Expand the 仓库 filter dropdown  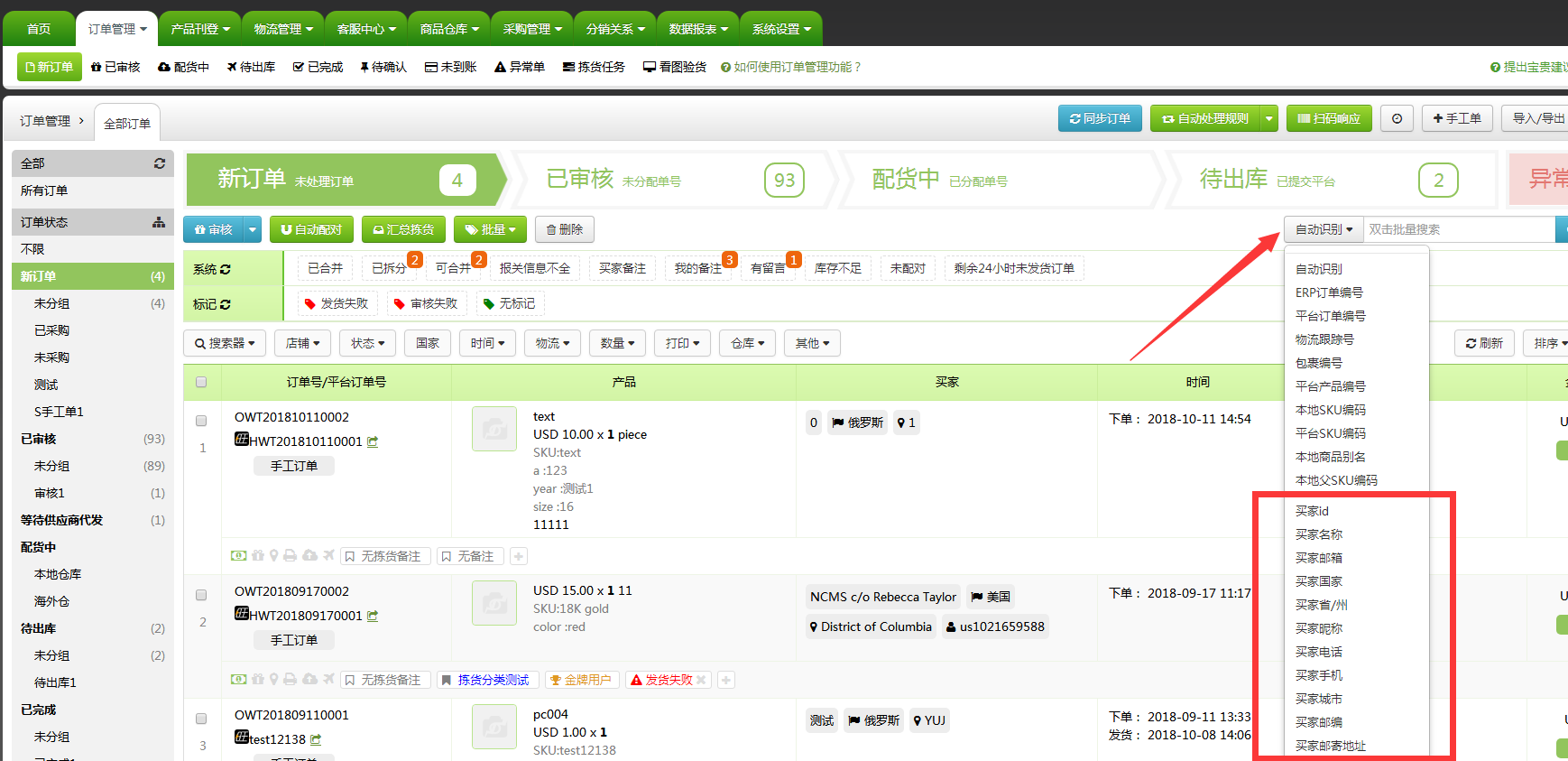point(748,343)
